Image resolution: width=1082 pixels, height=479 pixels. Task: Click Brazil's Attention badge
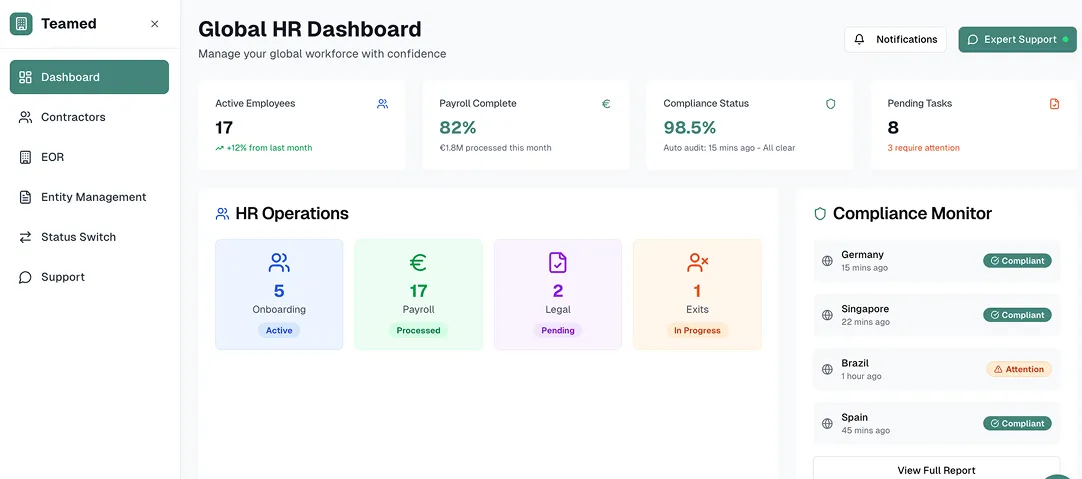(x=1019, y=369)
